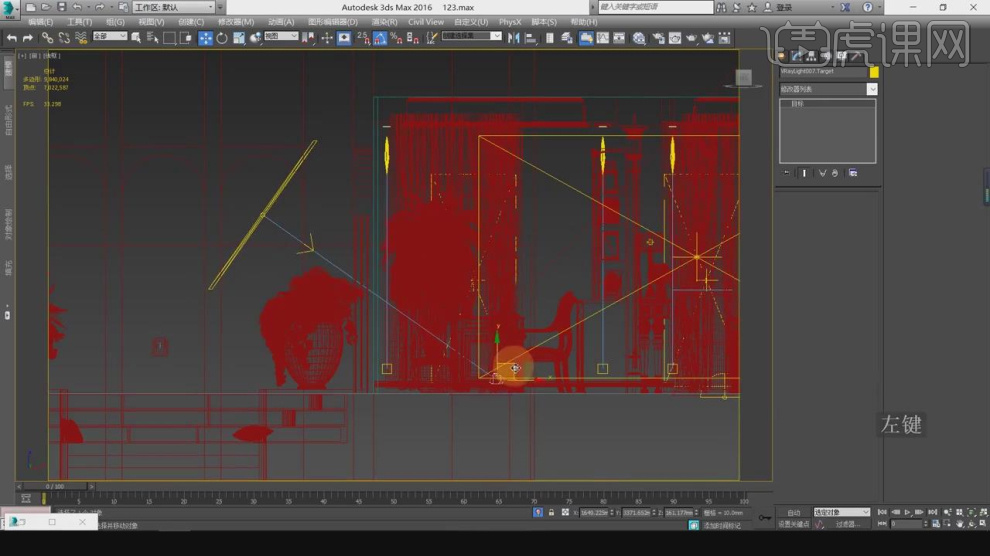Click the New Scene icon in quick access toolbar
This screenshot has height=556, width=990.
click(30, 8)
